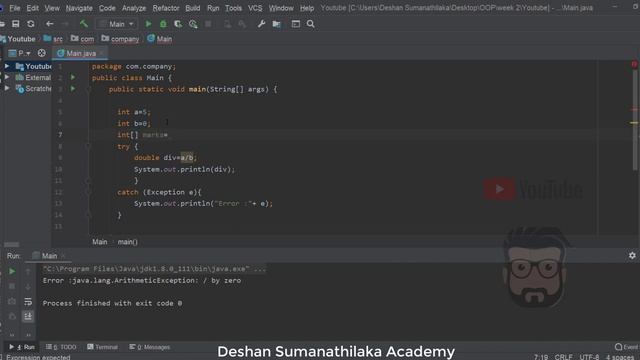The width and height of the screenshot is (640, 360).
Task: Click the locate target icon in Project panel
Action: 42,53
